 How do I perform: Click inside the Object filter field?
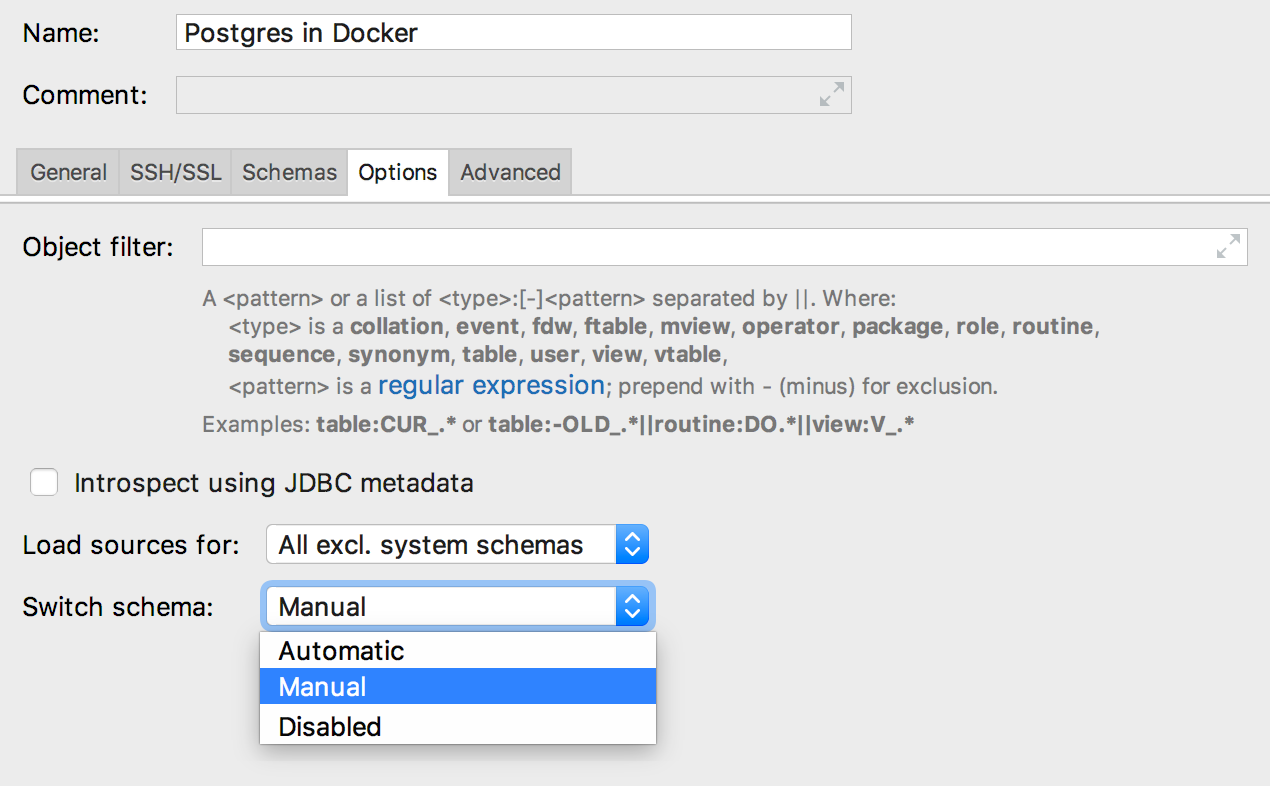[700, 247]
